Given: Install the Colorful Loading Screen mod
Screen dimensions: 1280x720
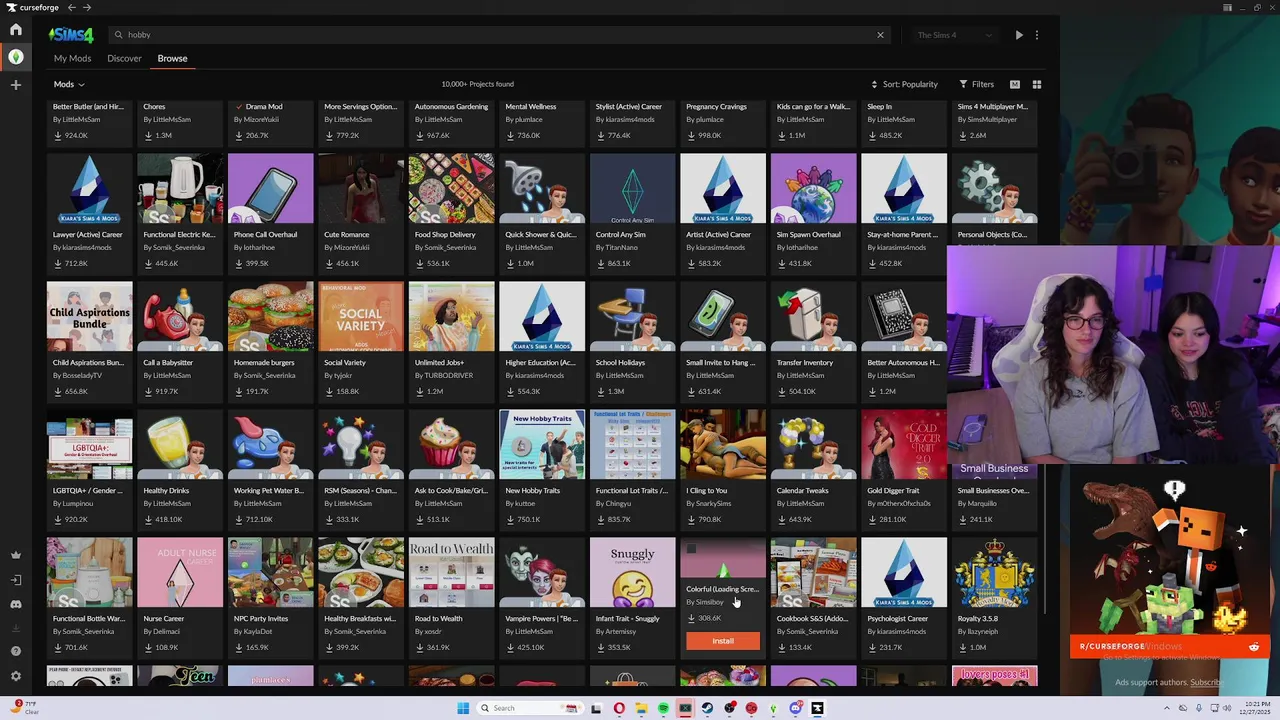Looking at the screenshot, I should [723, 641].
